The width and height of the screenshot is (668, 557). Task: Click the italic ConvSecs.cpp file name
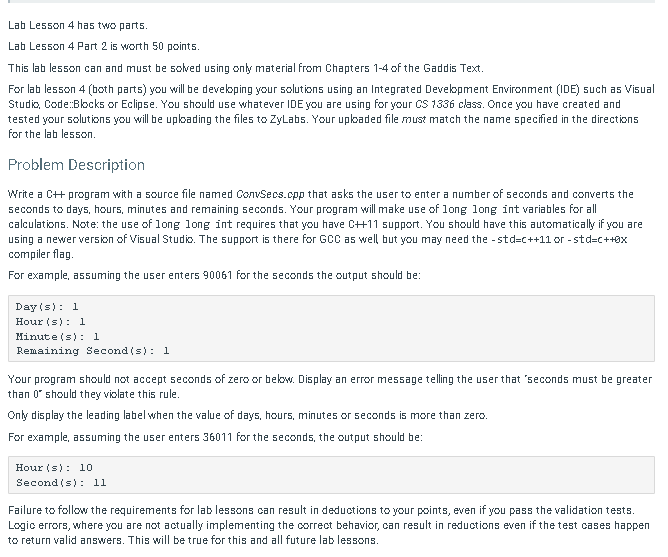click(x=270, y=194)
